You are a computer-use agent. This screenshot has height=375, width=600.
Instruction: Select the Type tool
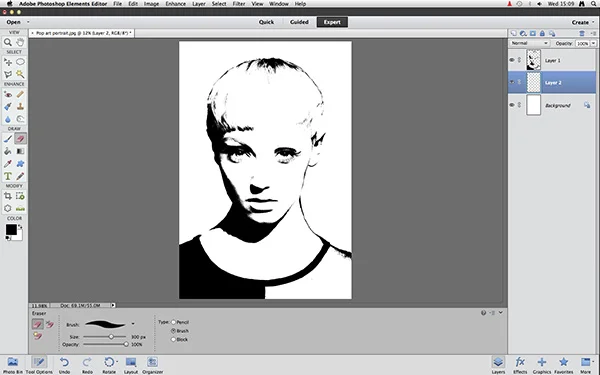(x=8, y=176)
